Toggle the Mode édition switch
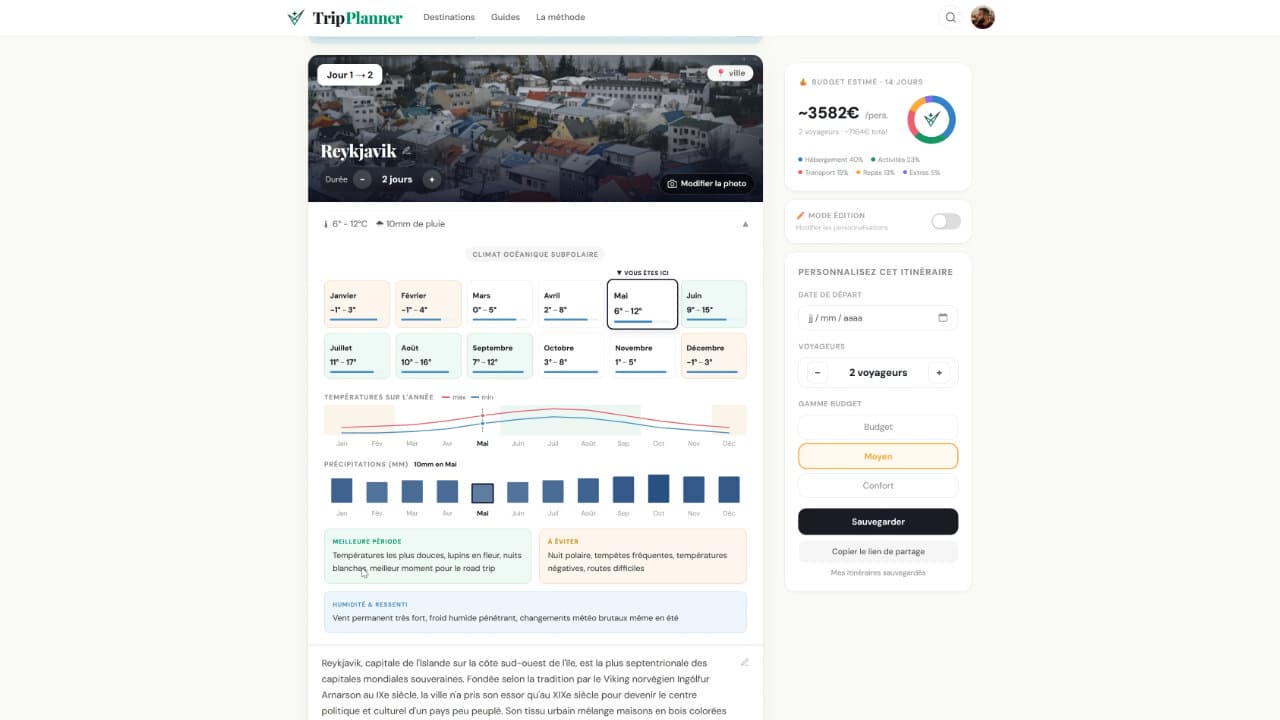The height and width of the screenshot is (720, 1280). coord(945,221)
